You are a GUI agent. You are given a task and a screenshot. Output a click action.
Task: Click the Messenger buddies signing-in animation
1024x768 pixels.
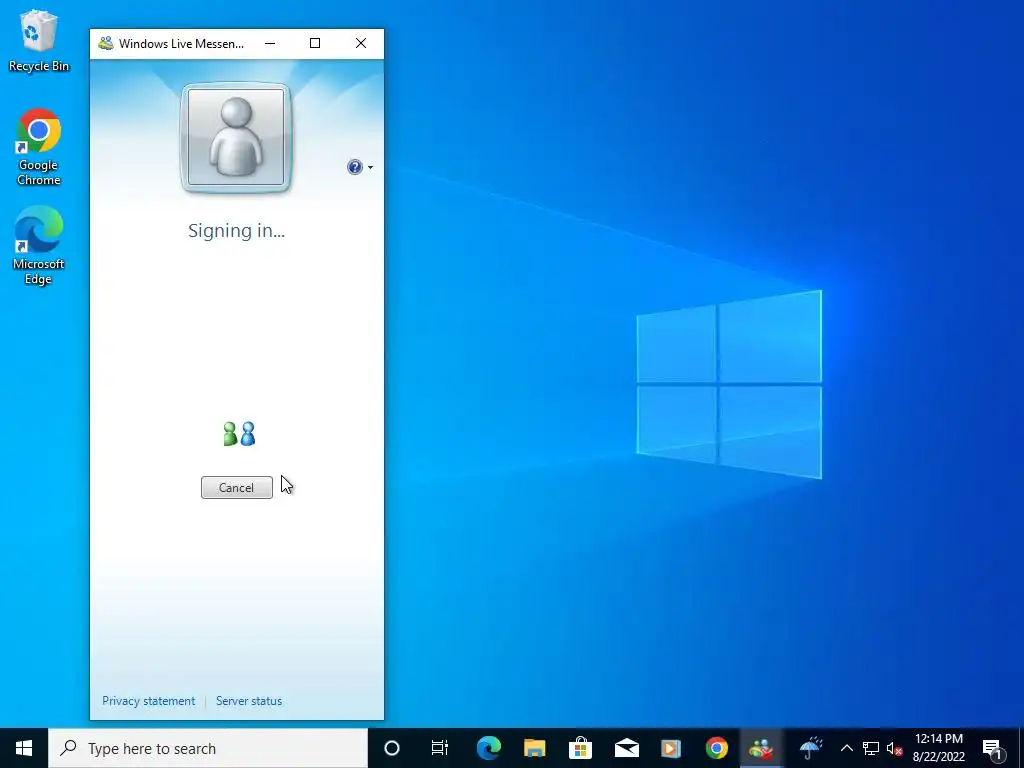click(239, 434)
